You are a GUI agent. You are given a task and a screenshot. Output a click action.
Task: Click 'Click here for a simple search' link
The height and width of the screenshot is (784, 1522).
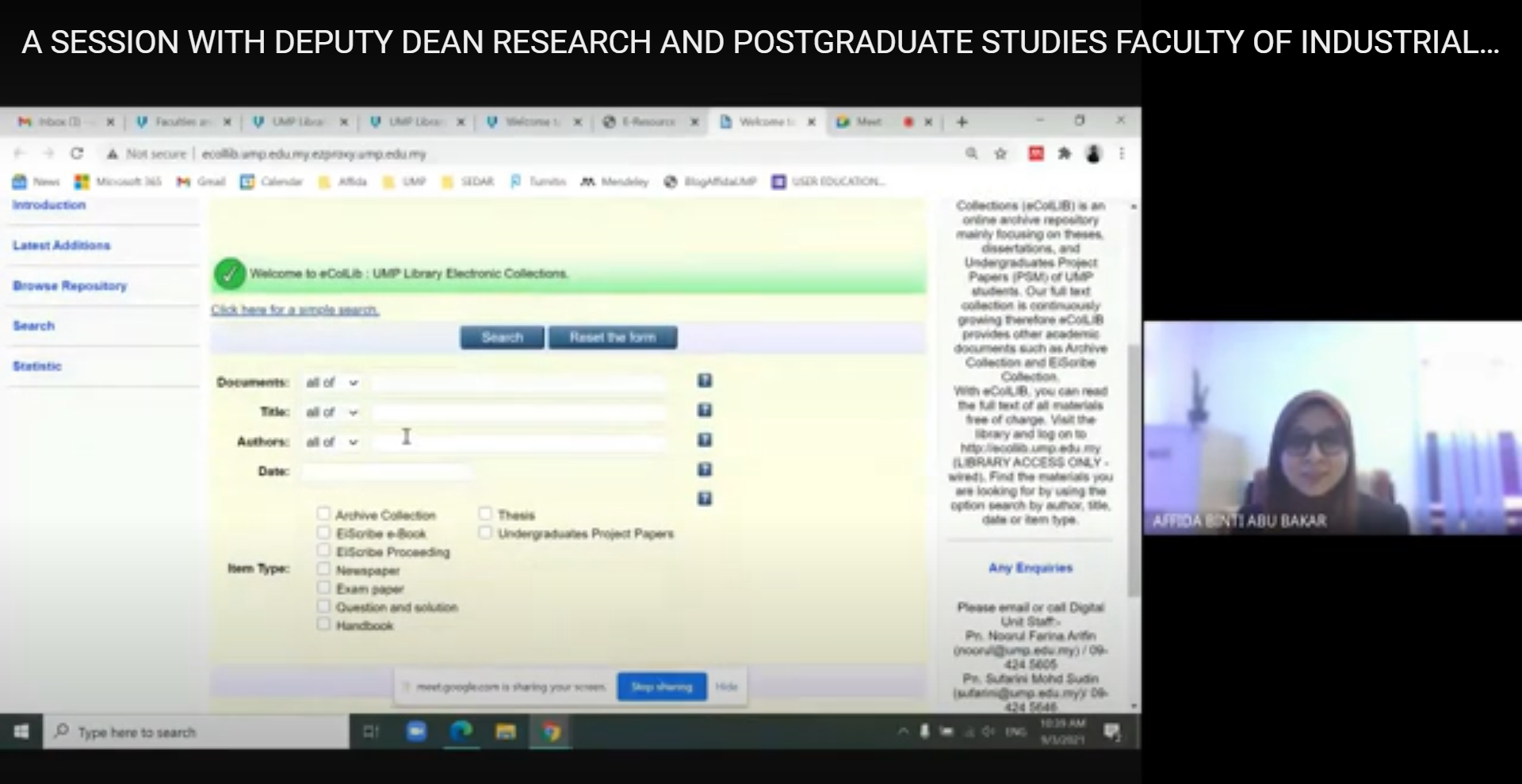click(295, 309)
